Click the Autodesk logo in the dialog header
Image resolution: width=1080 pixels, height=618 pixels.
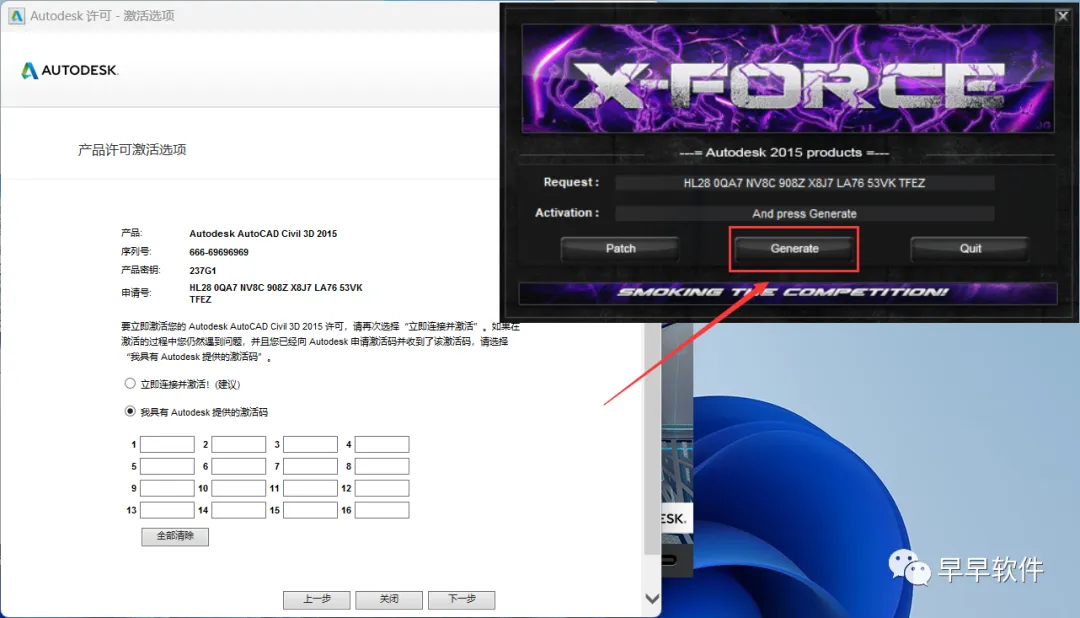point(70,70)
